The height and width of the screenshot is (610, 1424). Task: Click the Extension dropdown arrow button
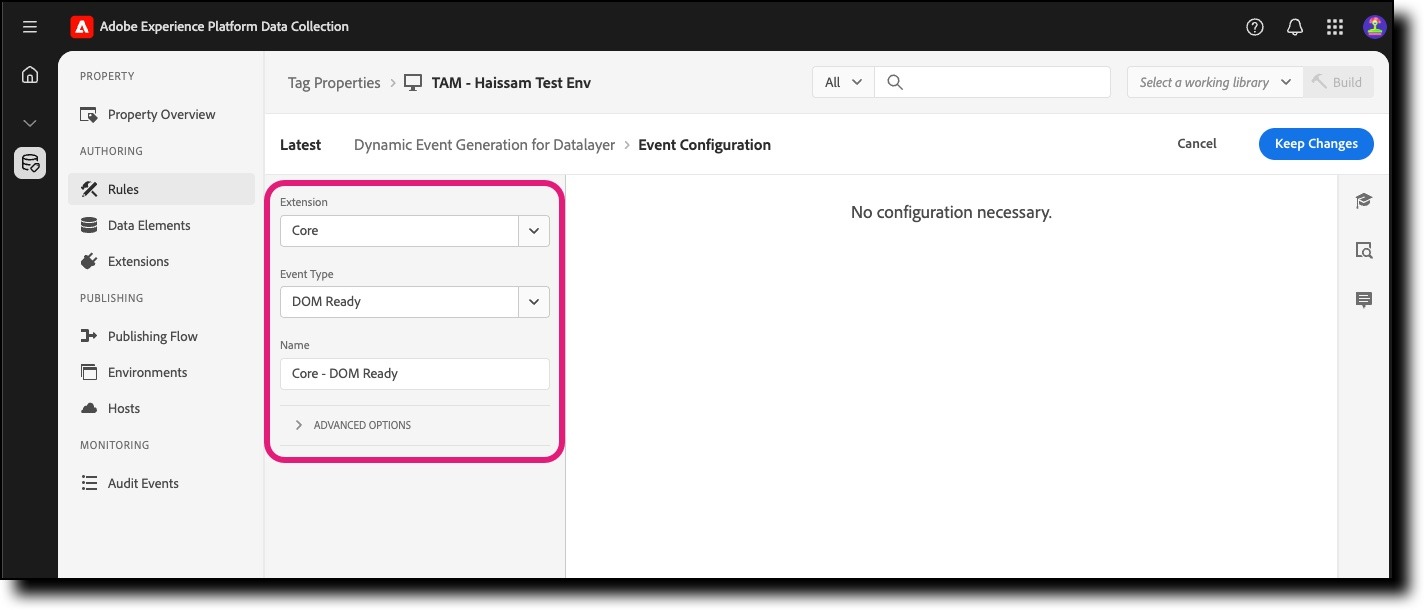(x=534, y=230)
